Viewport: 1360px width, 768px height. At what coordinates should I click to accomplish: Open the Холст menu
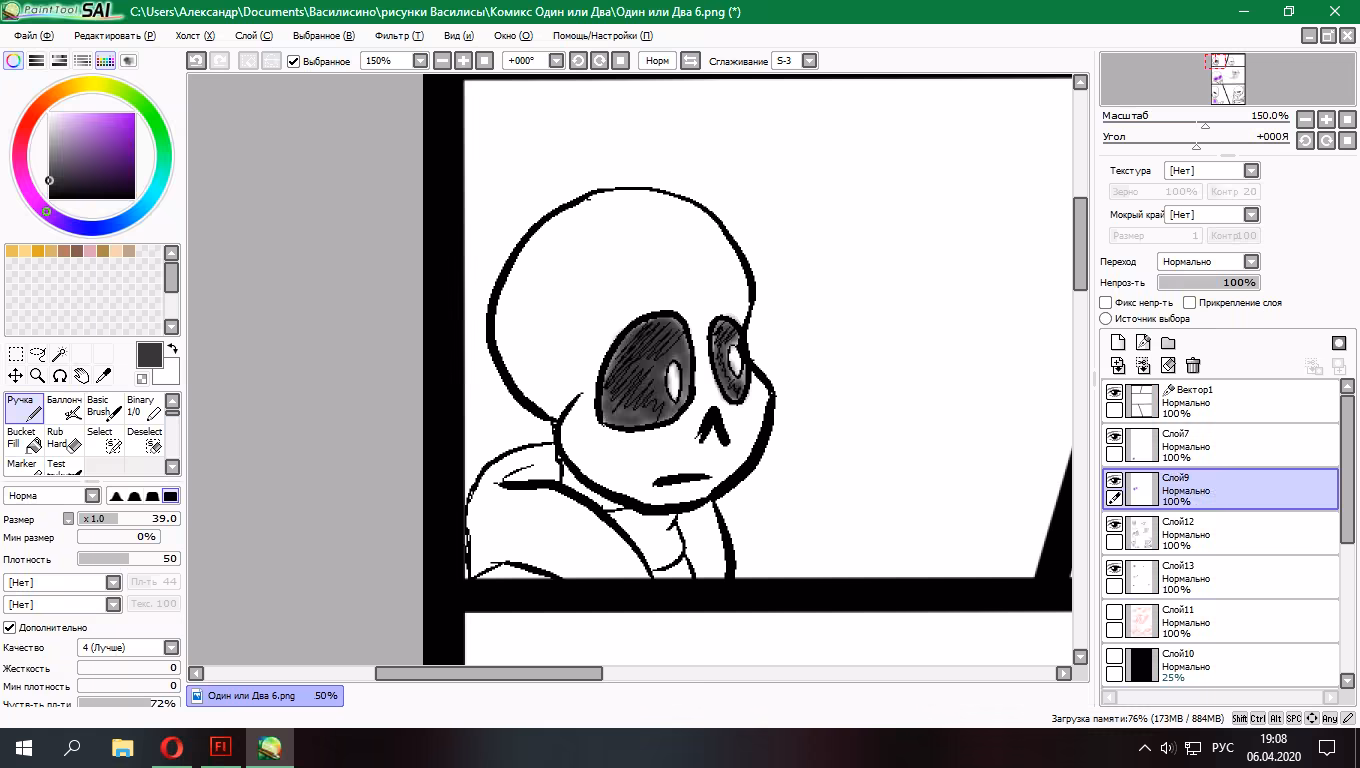tap(195, 35)
